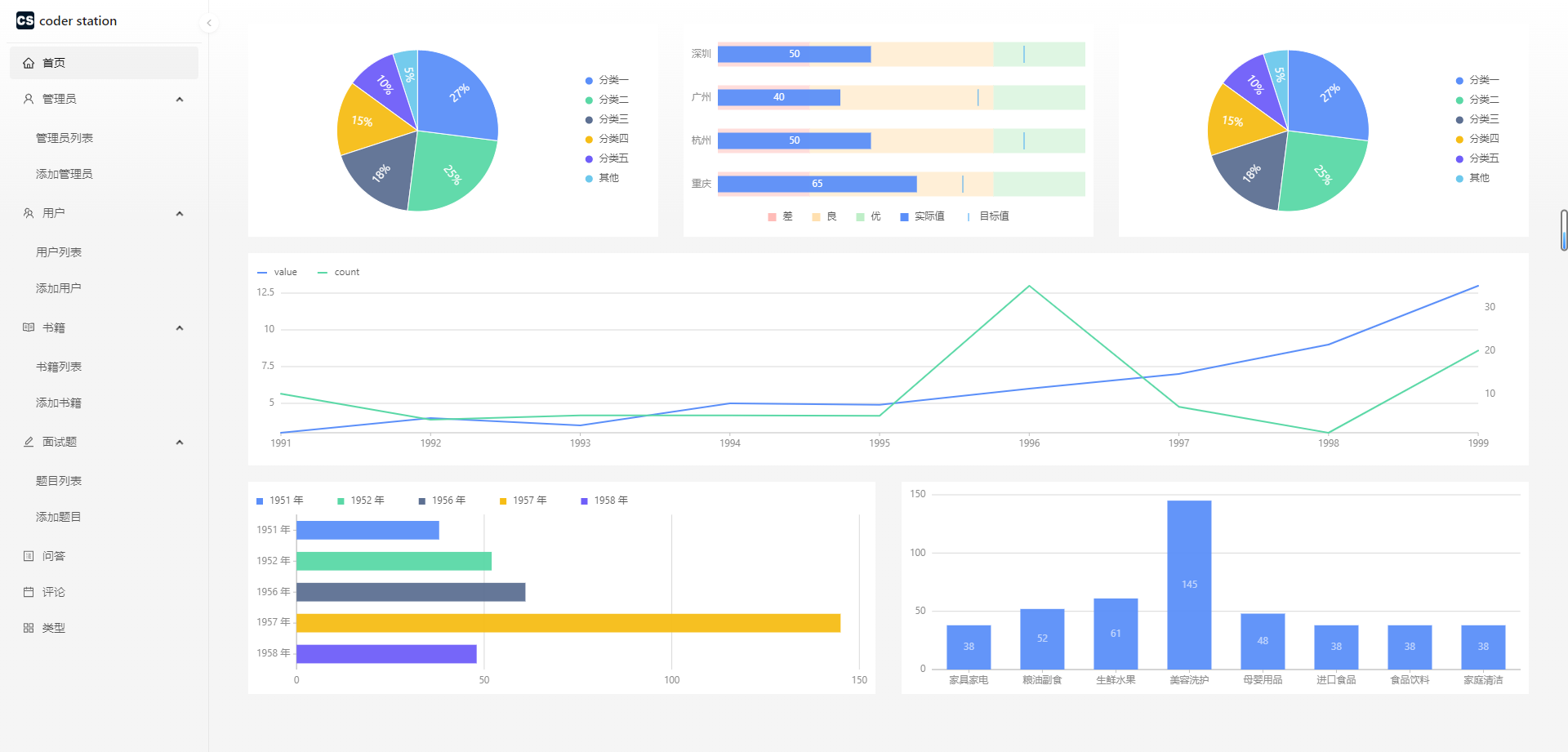Click the grid icon beside 类型
The image size is (1568, 752).
29,628
